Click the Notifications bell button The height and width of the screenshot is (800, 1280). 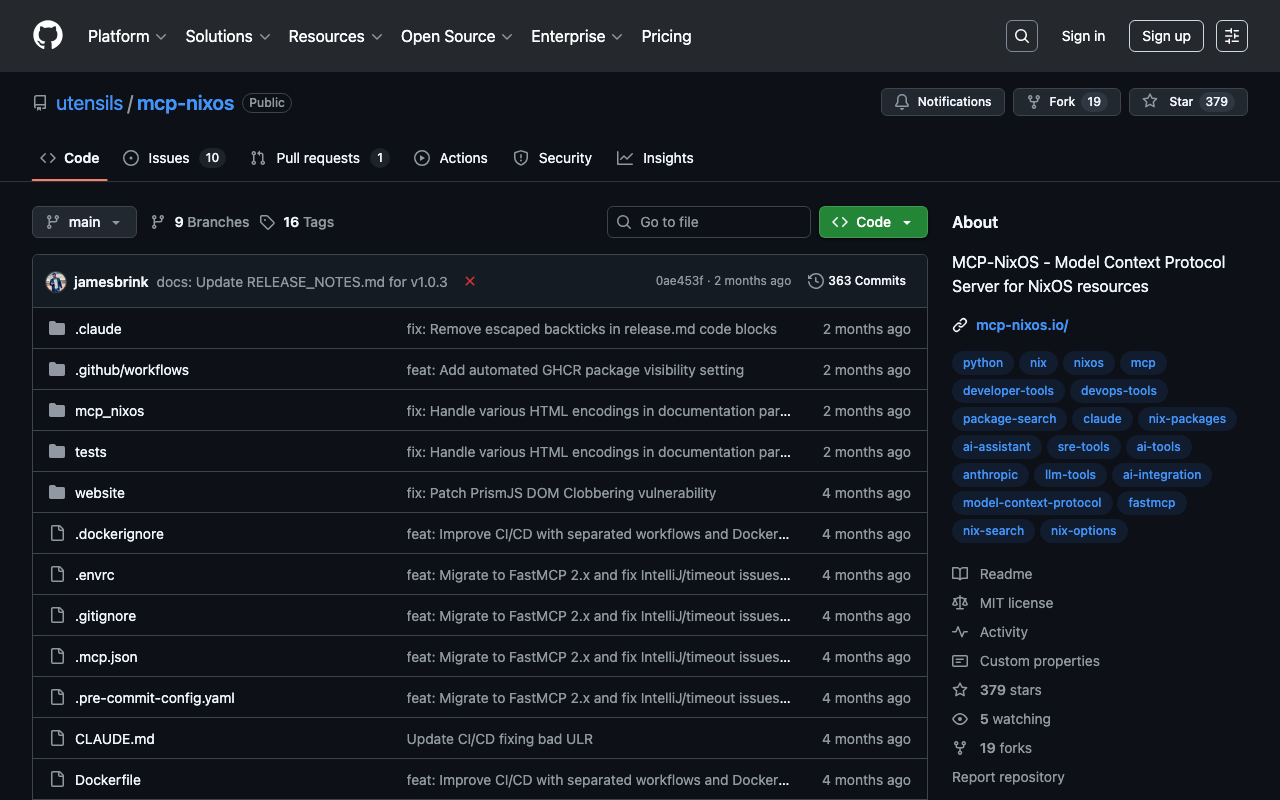[x=942, y=102]
